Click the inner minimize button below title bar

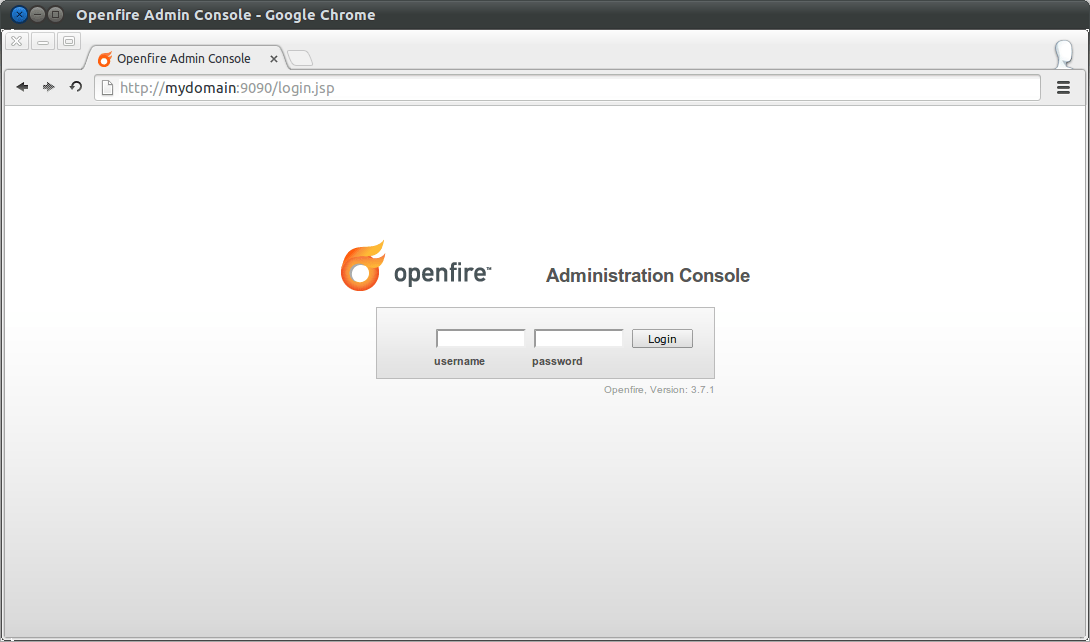(x=43, y=41)
